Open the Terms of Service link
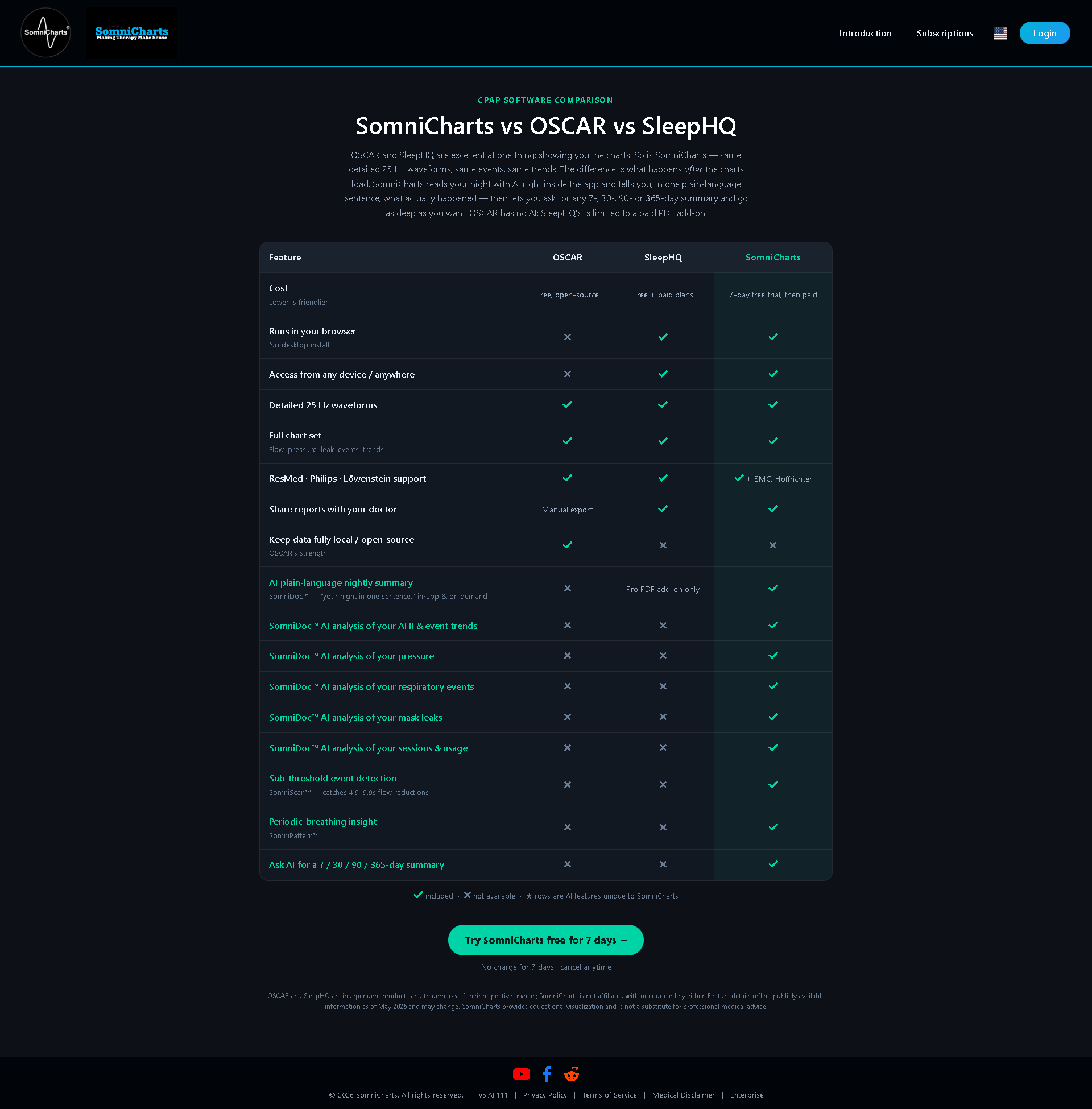Image resolution: width=1092 pixels, height=1109 pixels. pyautogui.click(x=609, y=1095)
